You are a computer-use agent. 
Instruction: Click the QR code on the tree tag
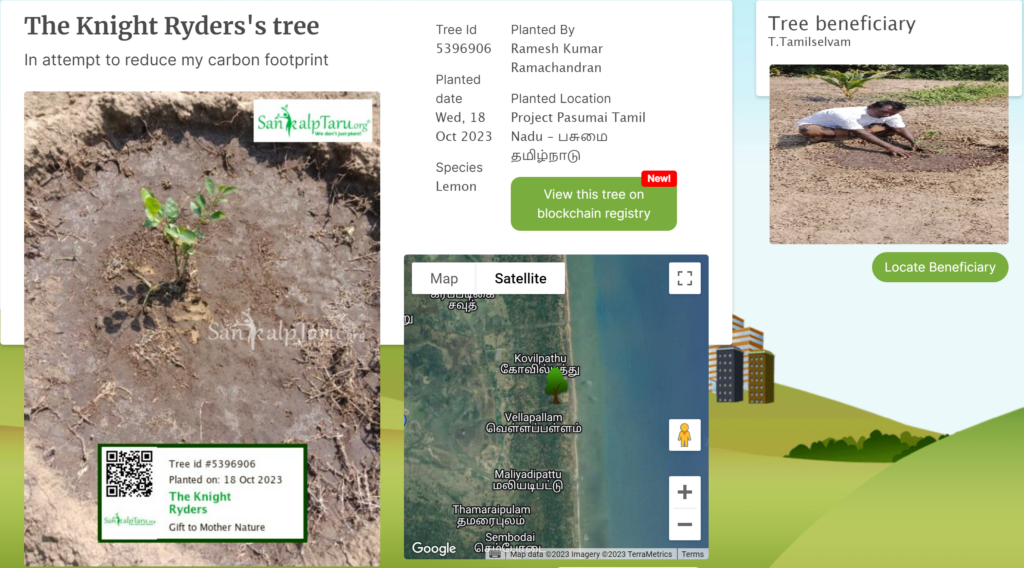(129, 473)
